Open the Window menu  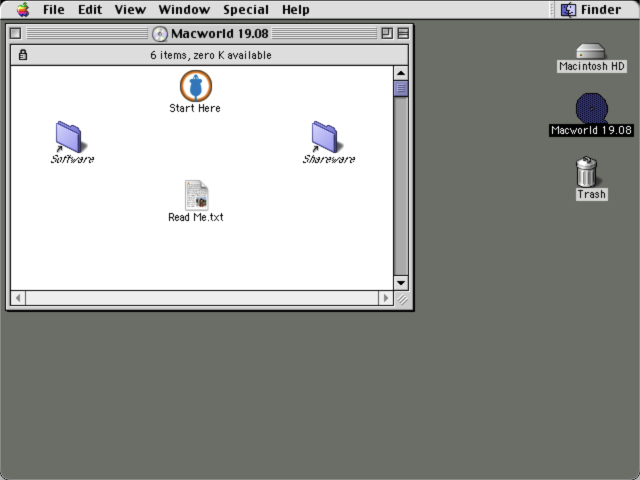click(x=184, y=9)
